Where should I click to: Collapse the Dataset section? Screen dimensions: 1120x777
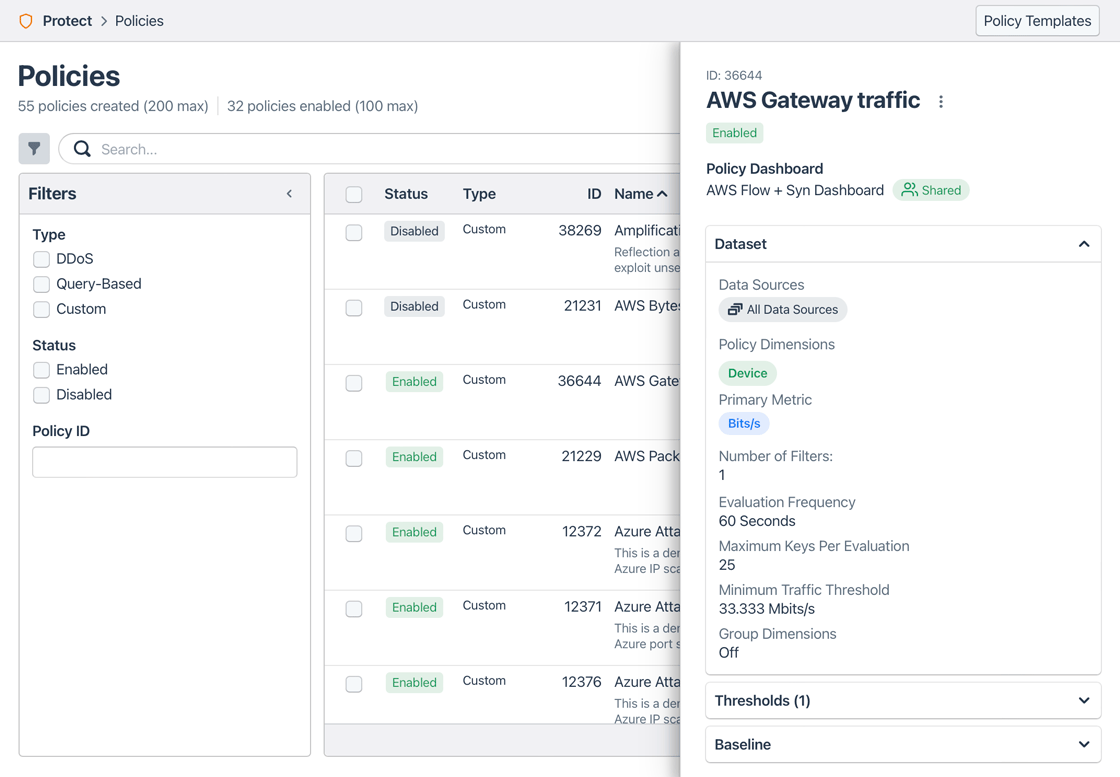pos(1083,244)
